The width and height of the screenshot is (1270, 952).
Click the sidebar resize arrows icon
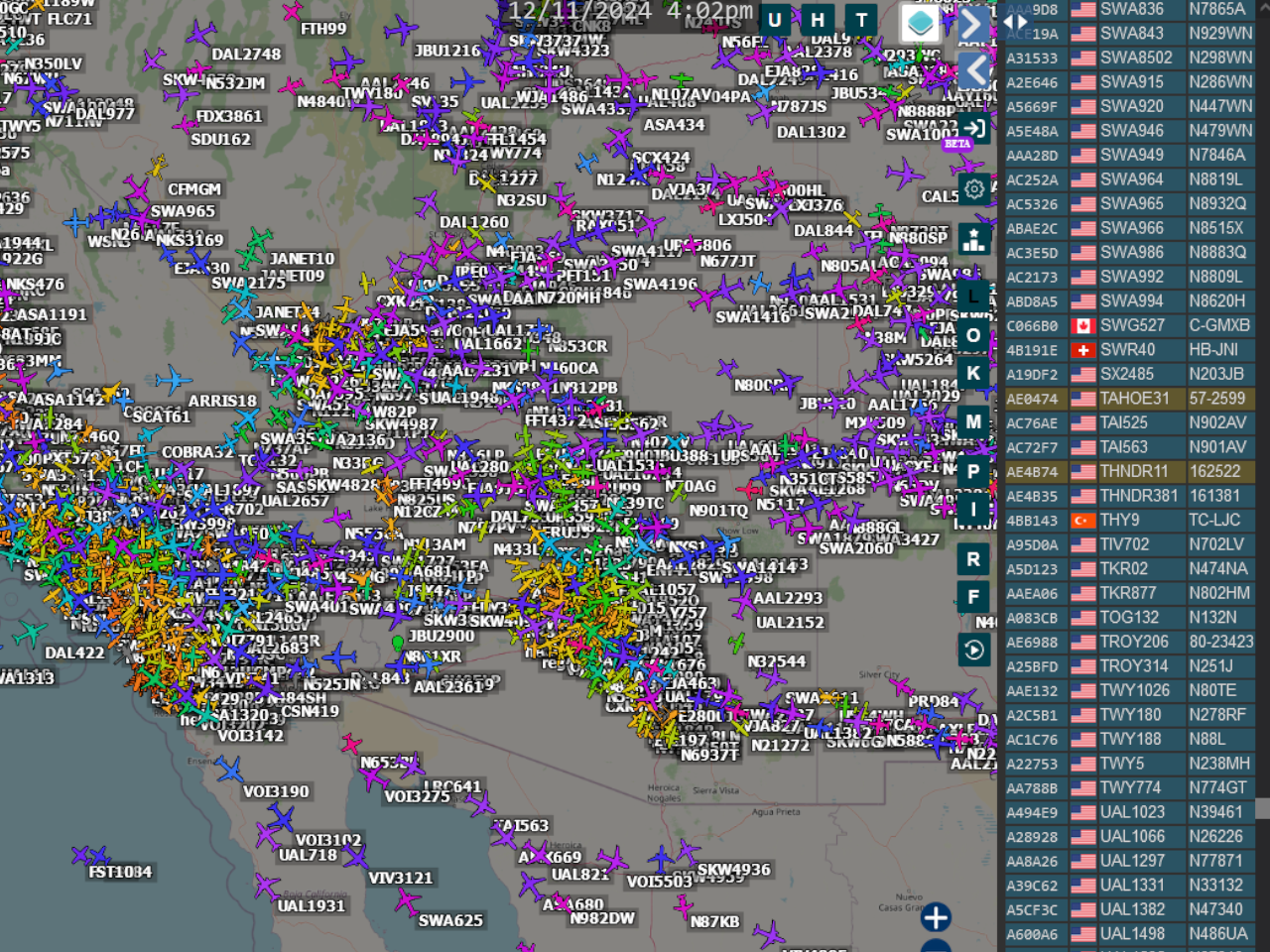[x=1015, y=21]
